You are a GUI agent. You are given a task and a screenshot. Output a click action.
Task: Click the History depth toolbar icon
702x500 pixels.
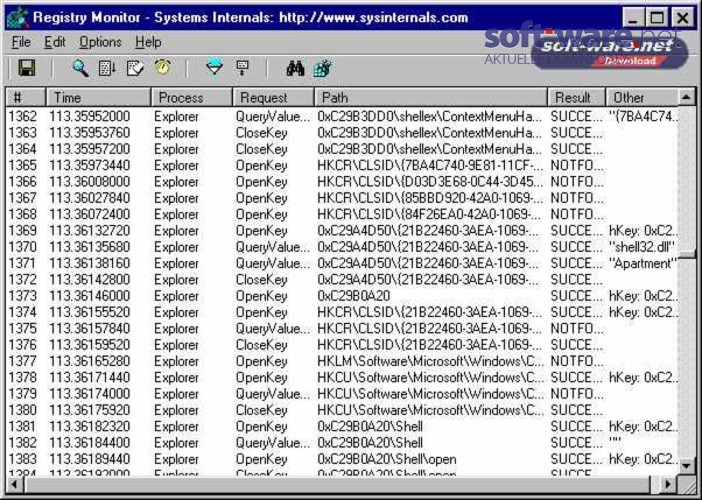tap(242, 68)
